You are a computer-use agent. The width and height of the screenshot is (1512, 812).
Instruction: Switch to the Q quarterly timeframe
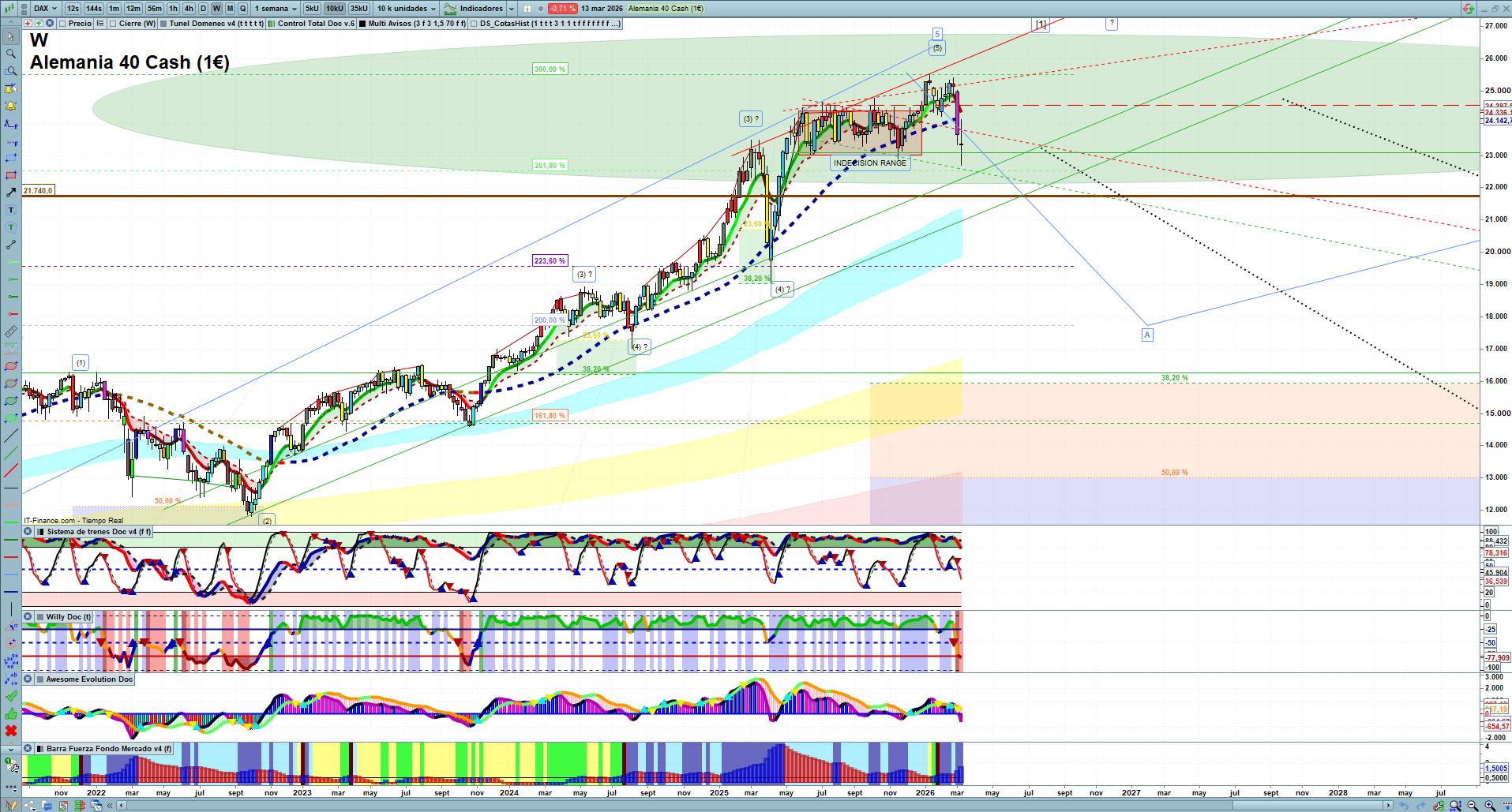click(x=243, y=9)
